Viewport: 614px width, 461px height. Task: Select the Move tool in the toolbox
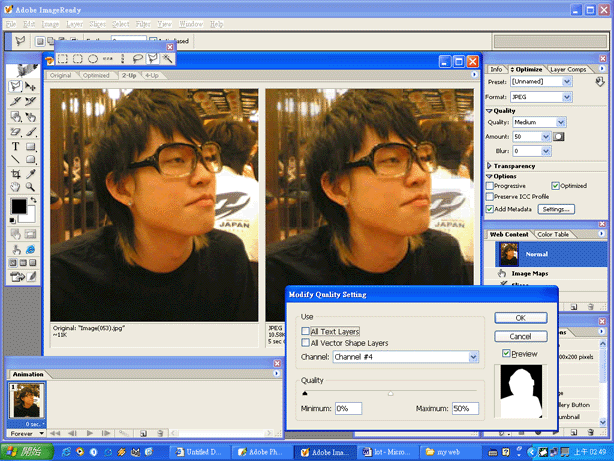click(31, 86)
